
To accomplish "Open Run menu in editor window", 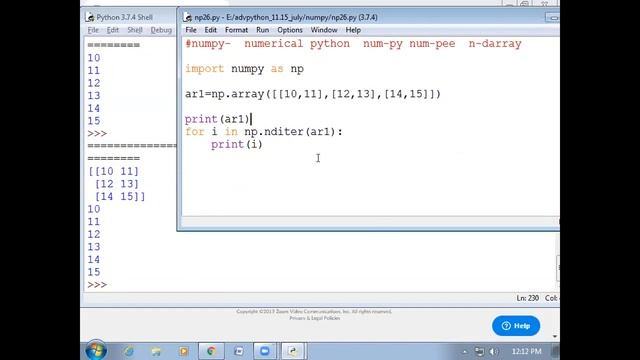I will click(x=262, y=30).
